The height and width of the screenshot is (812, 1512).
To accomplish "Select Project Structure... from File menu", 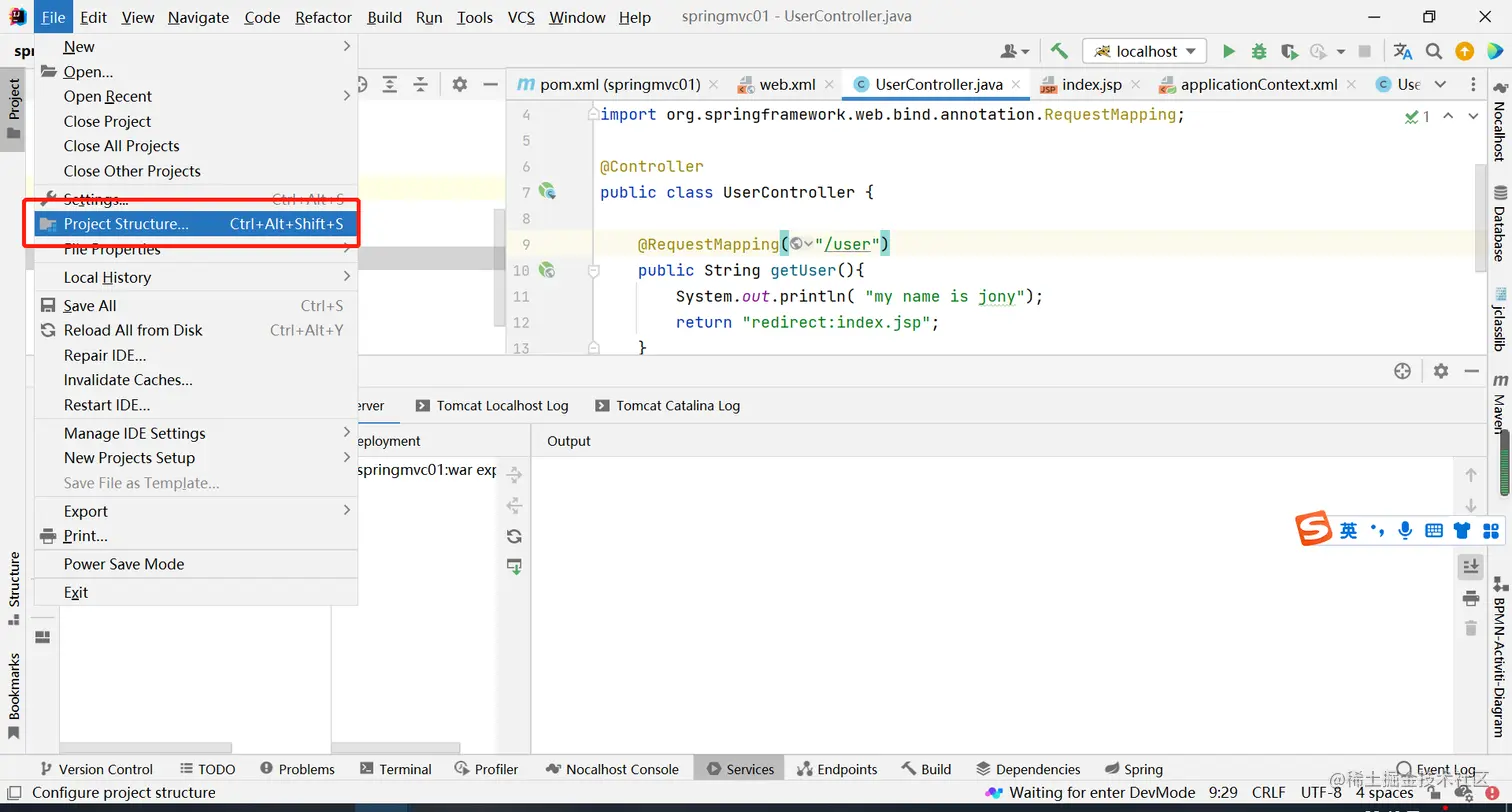I will tap(126, 224).
